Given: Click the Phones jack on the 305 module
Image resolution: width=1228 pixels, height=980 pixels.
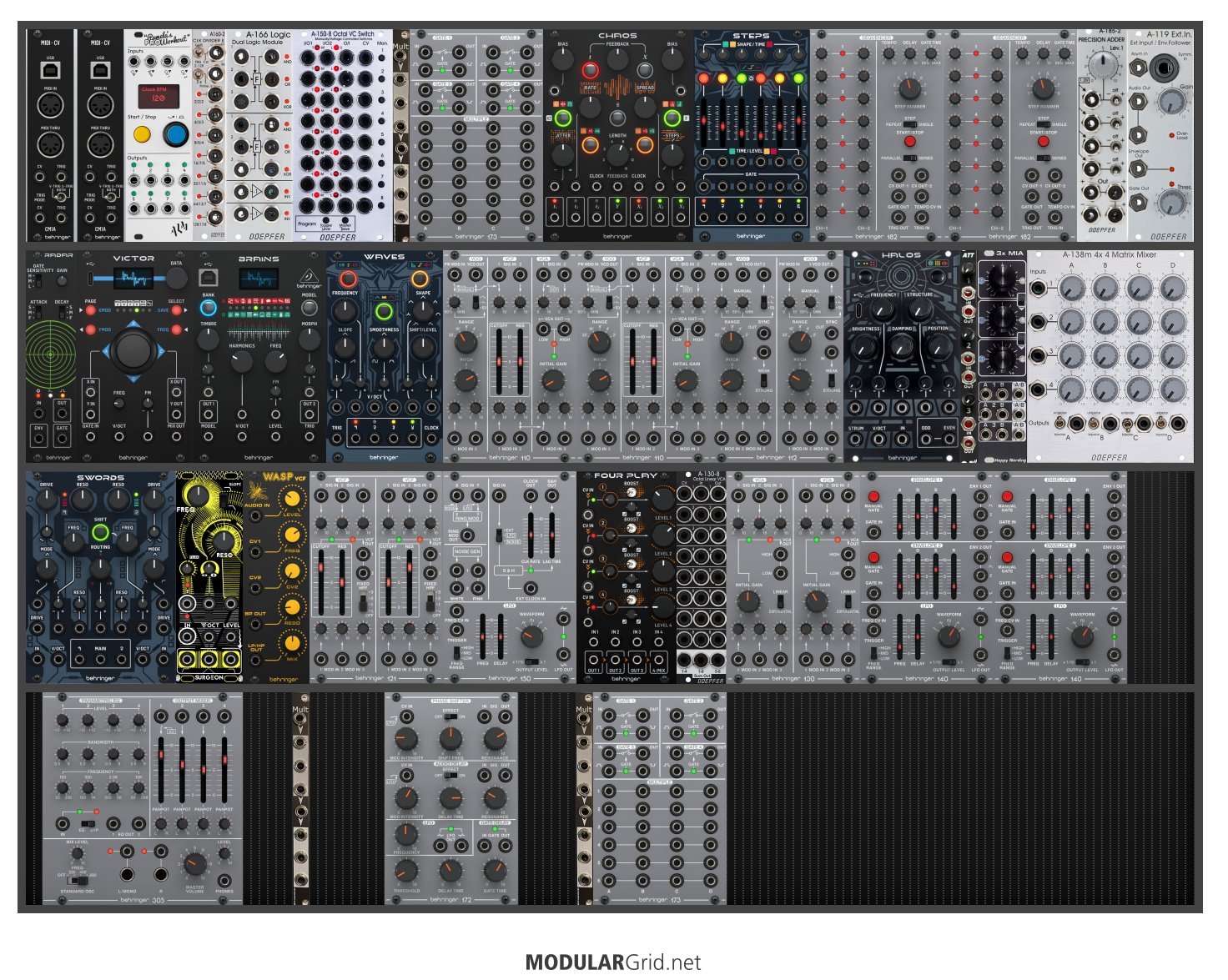Looking at the screenshot, I should tap(224, 880).
